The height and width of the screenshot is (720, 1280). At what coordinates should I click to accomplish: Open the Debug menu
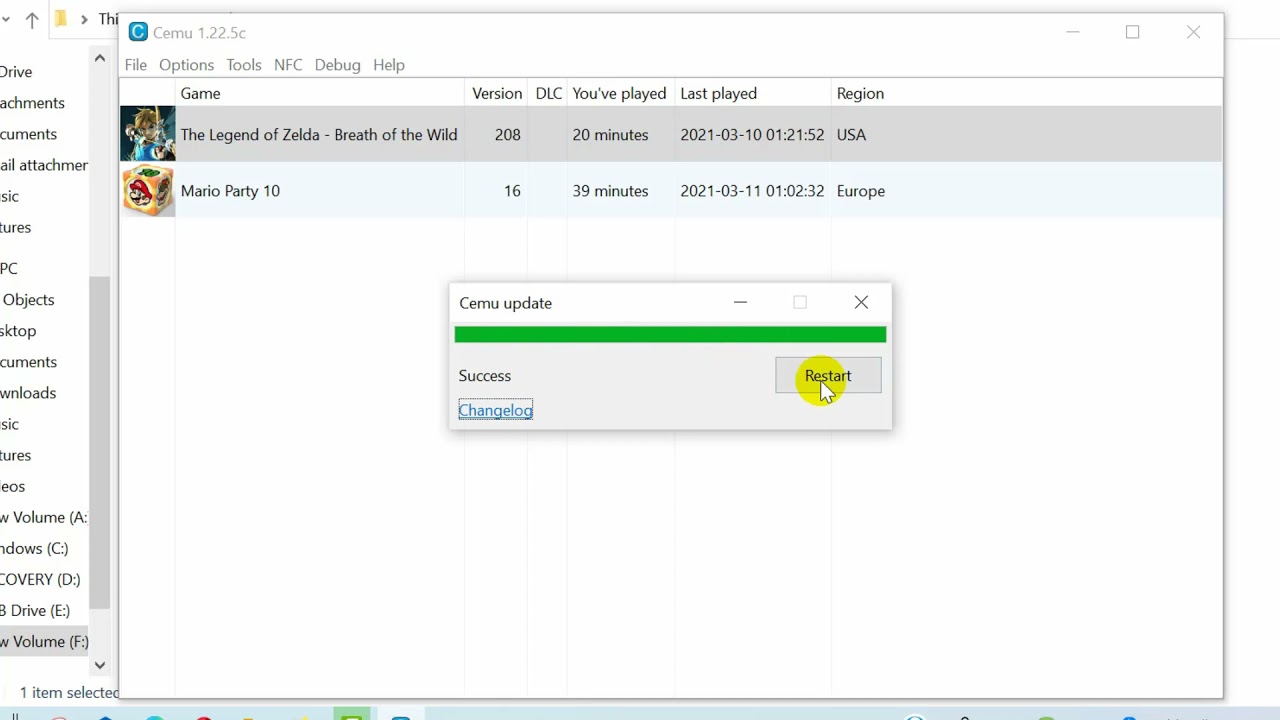tap(337, 65)
